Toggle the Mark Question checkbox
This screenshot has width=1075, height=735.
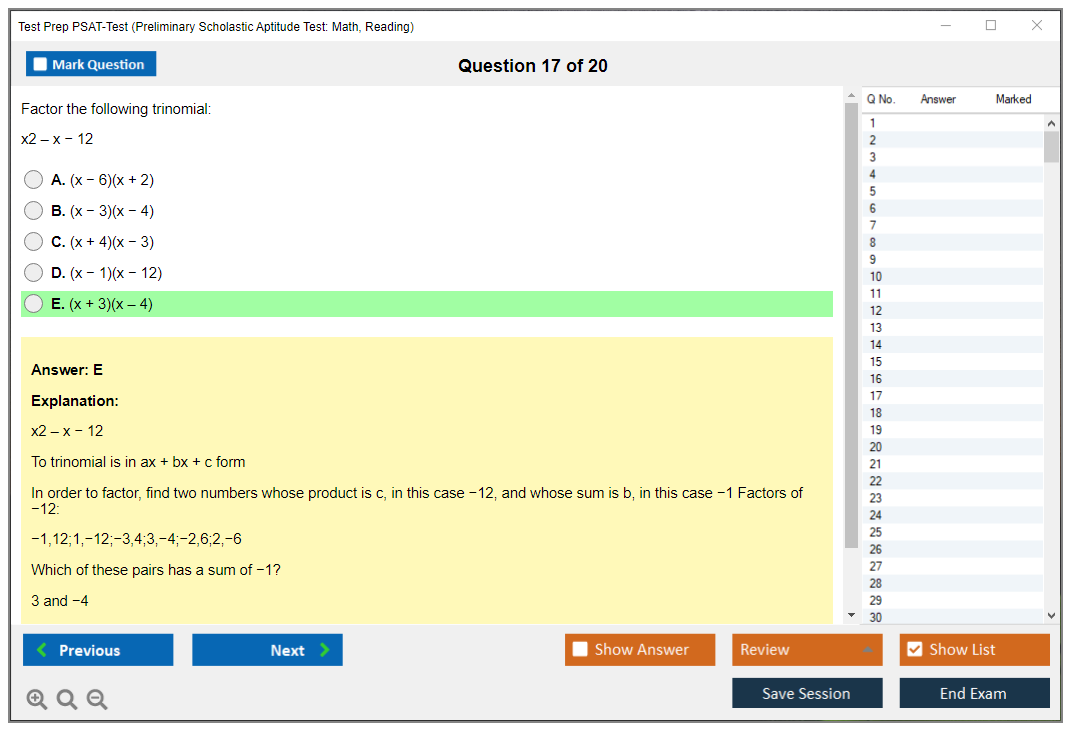[41, 65]
